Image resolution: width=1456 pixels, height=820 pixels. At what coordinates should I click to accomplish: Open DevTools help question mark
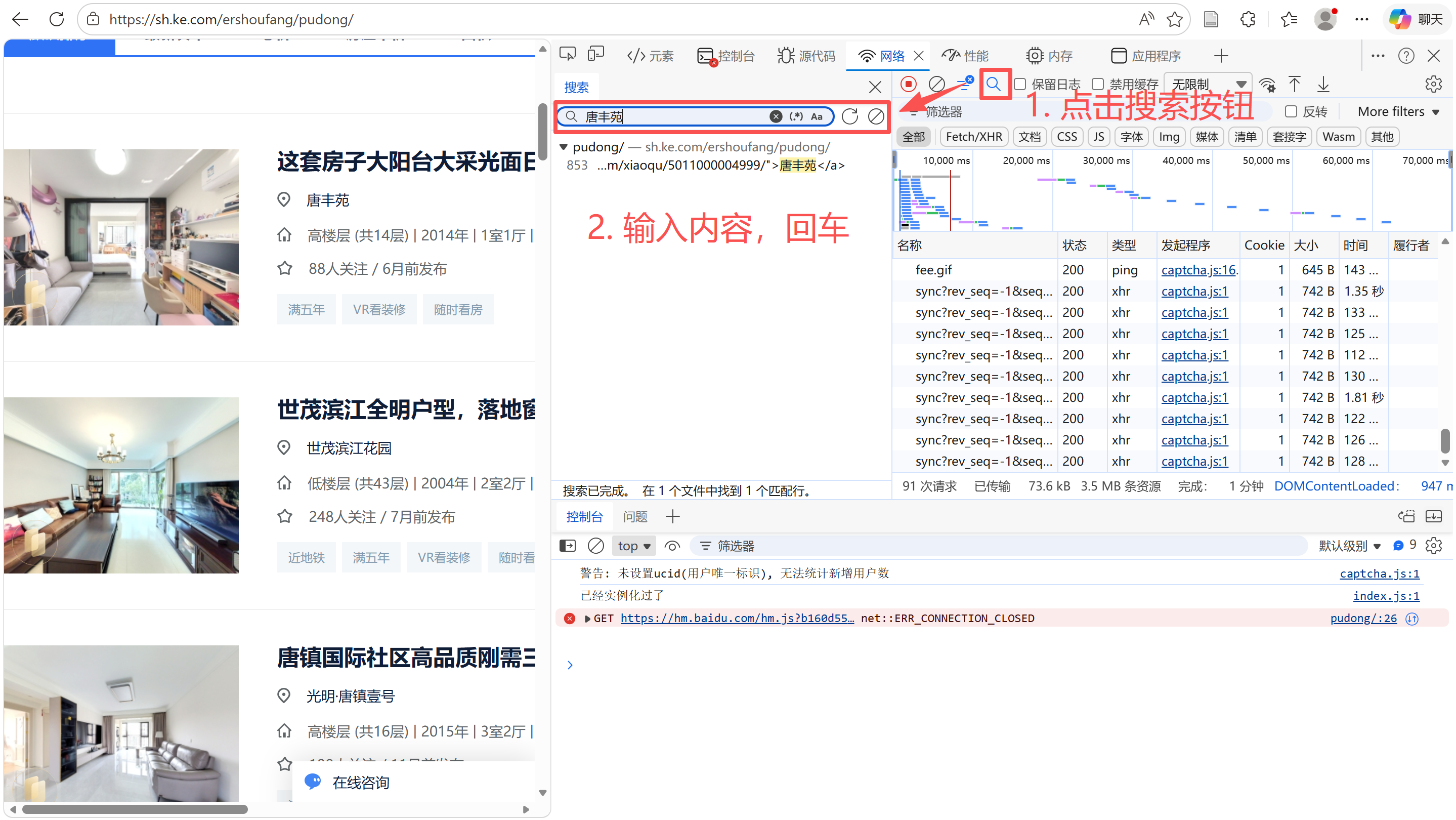(1406, 55)
